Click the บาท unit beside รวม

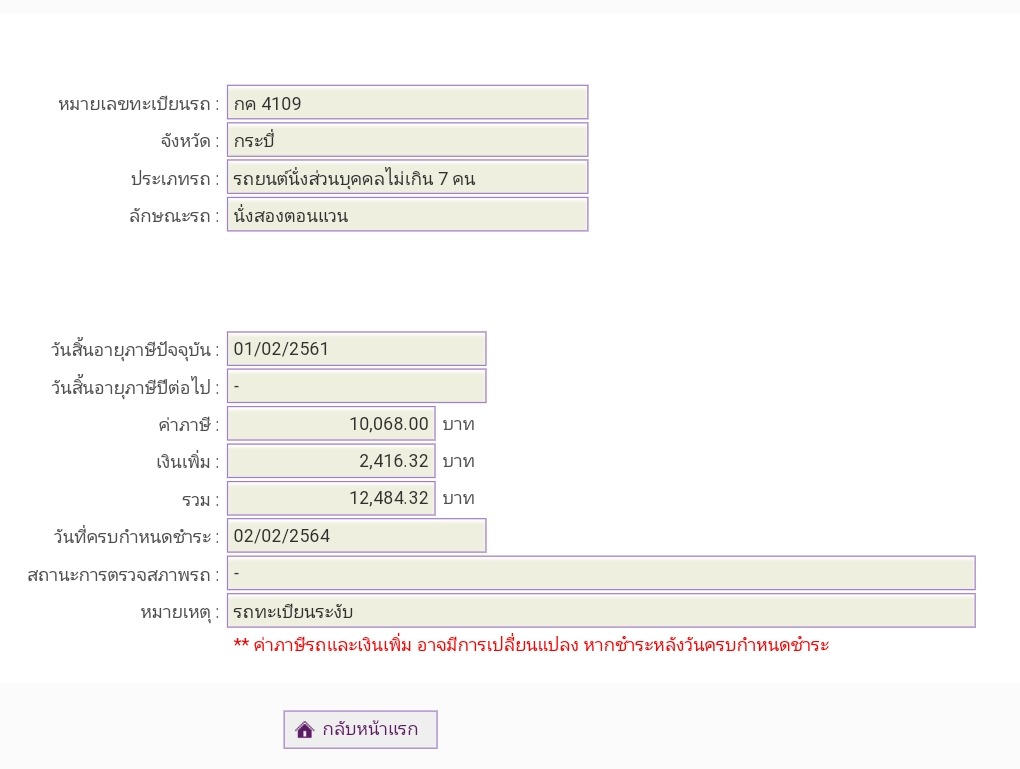[459, 499]
